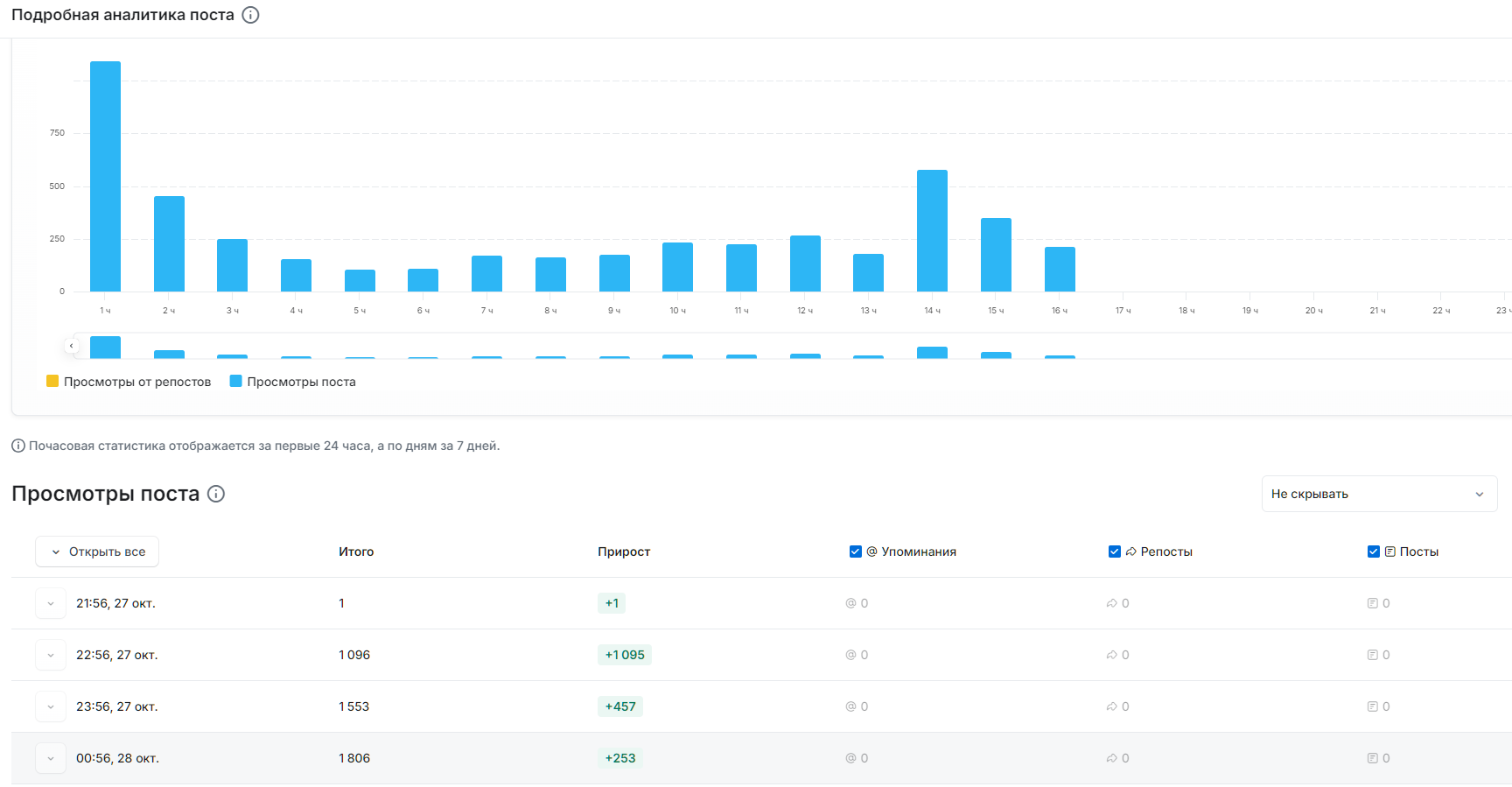This screenshot has width=1512, height=787.
Task: Click total value 1 806
Action: [x=354, y=758]
